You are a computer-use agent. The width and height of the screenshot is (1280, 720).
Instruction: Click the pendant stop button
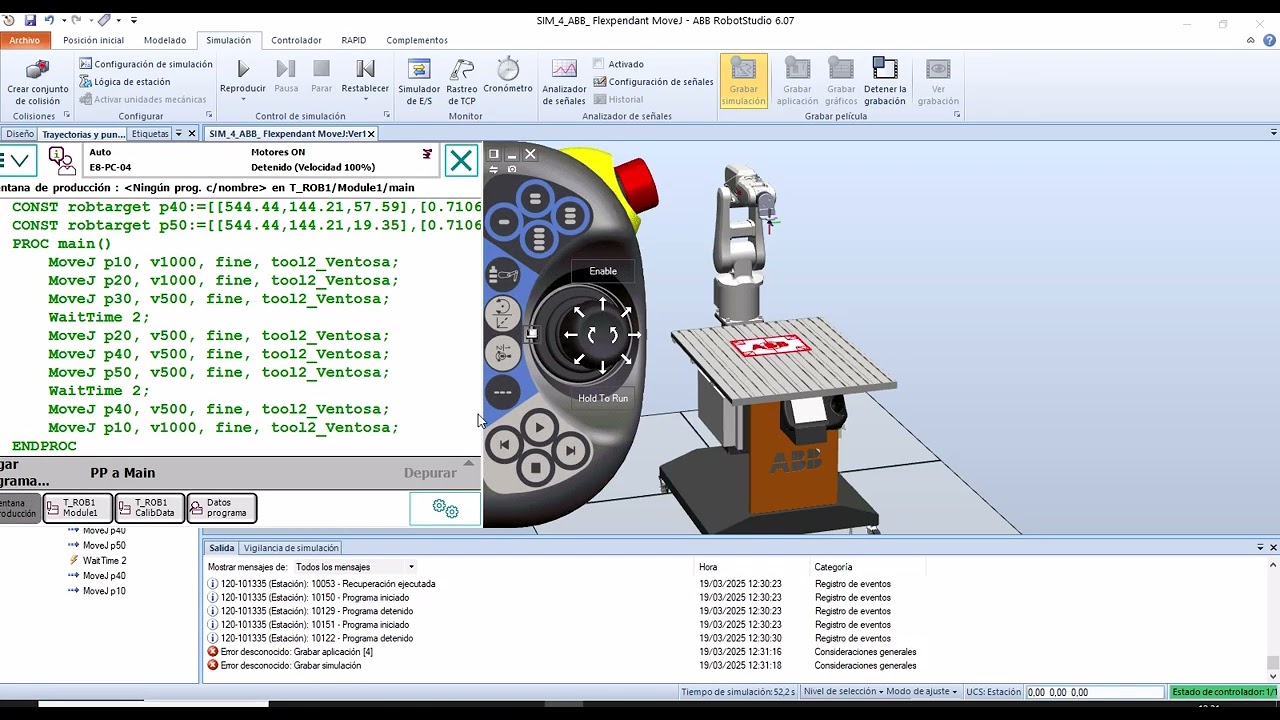point(535,468)
